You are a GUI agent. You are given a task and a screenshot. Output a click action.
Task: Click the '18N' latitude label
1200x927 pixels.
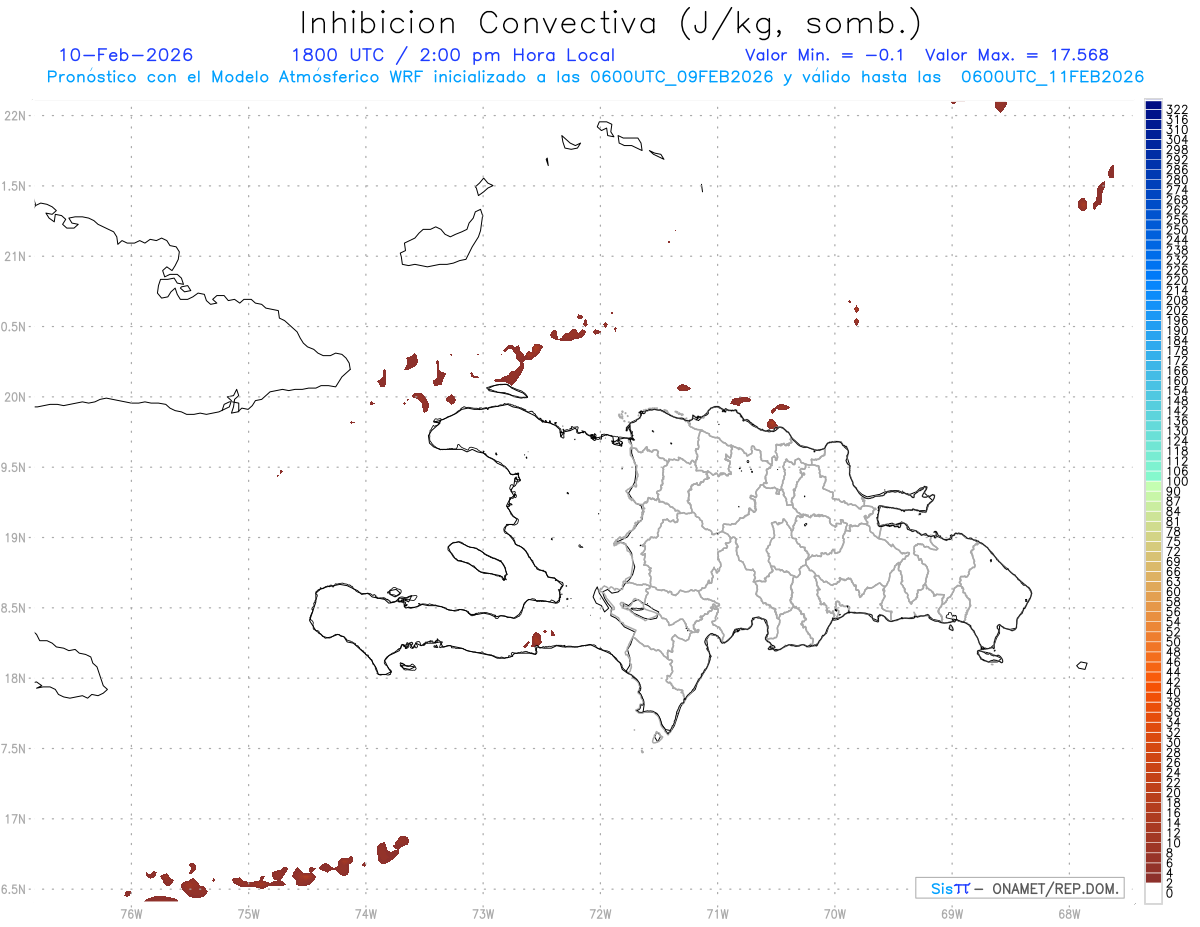tap(15, 678)
